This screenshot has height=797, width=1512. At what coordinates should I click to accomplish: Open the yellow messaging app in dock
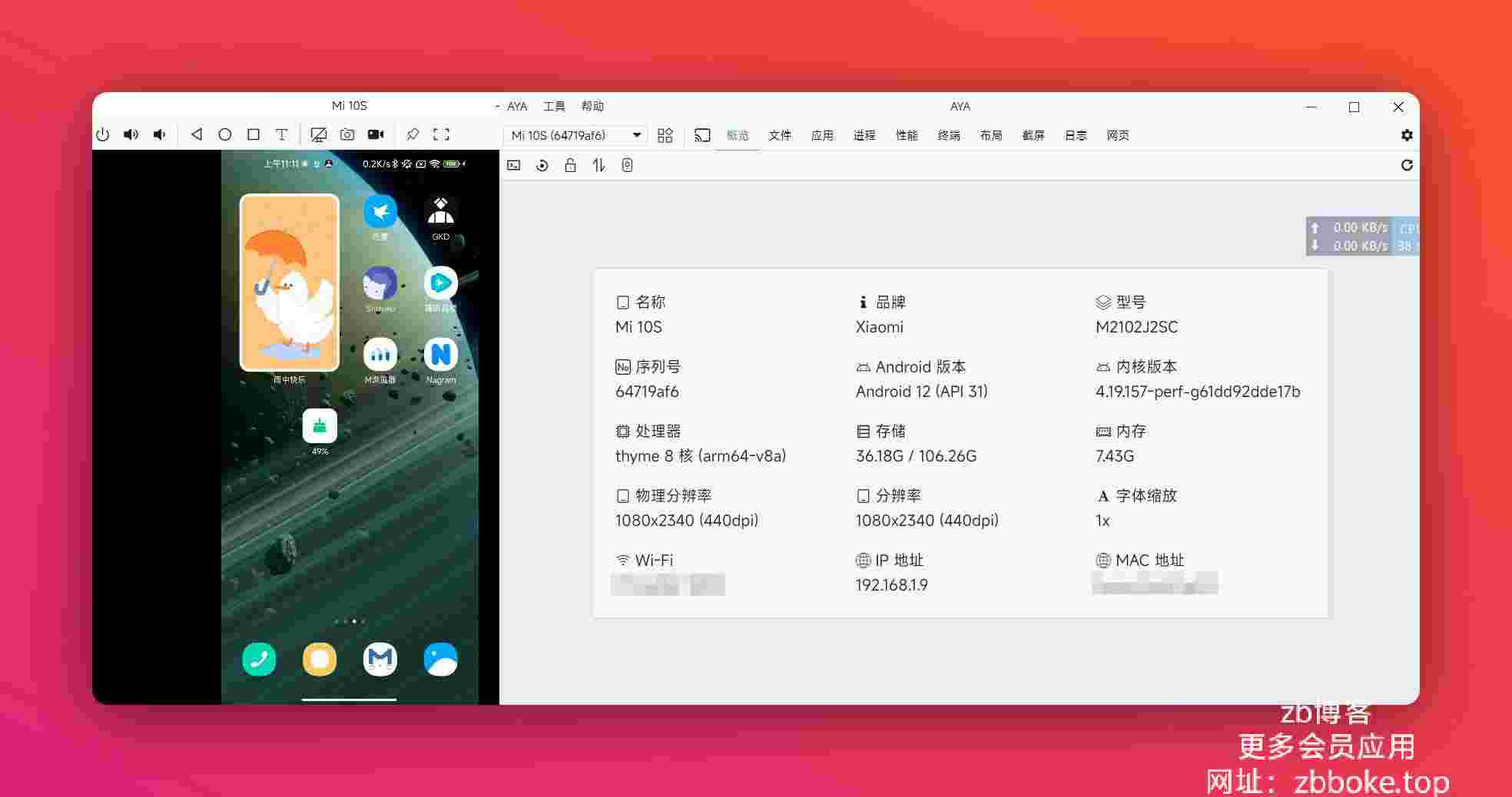[x=320, y=659]
